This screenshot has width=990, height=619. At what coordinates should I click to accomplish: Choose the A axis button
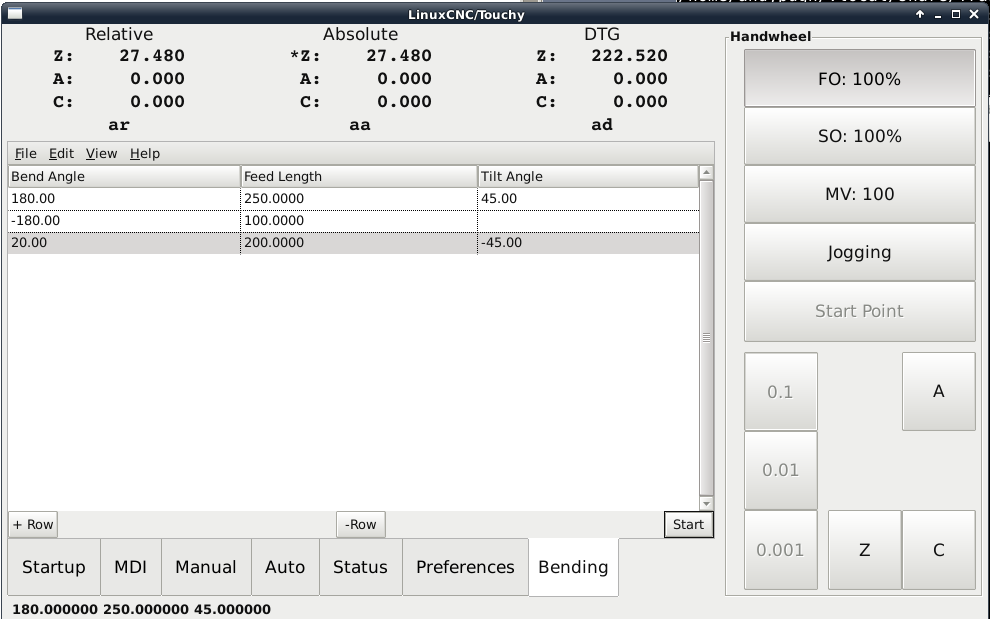(938, 391)
